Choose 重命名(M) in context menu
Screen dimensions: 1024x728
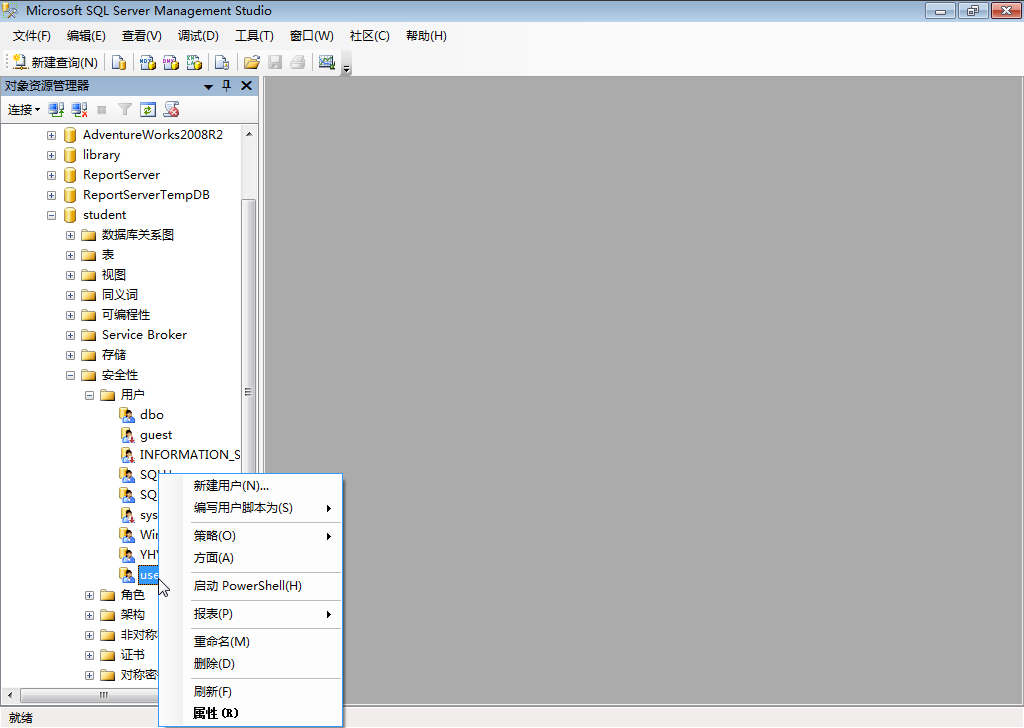(251, 642)
